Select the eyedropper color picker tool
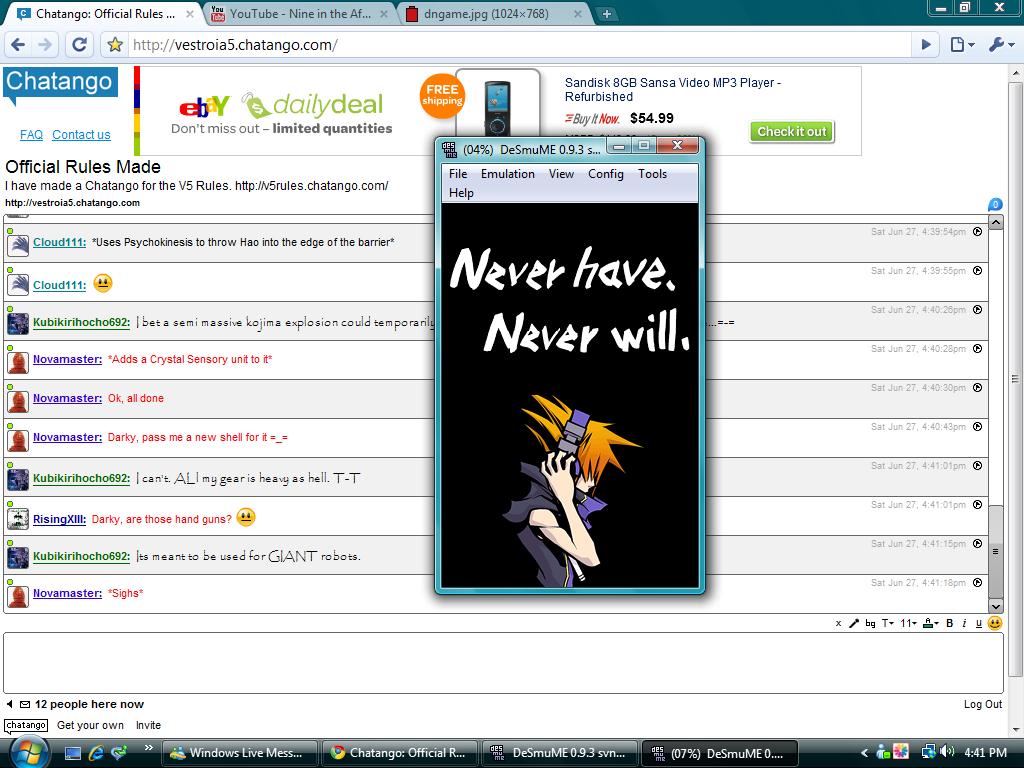The width and height of the screenshot is (1024, 768). point(854,624)
